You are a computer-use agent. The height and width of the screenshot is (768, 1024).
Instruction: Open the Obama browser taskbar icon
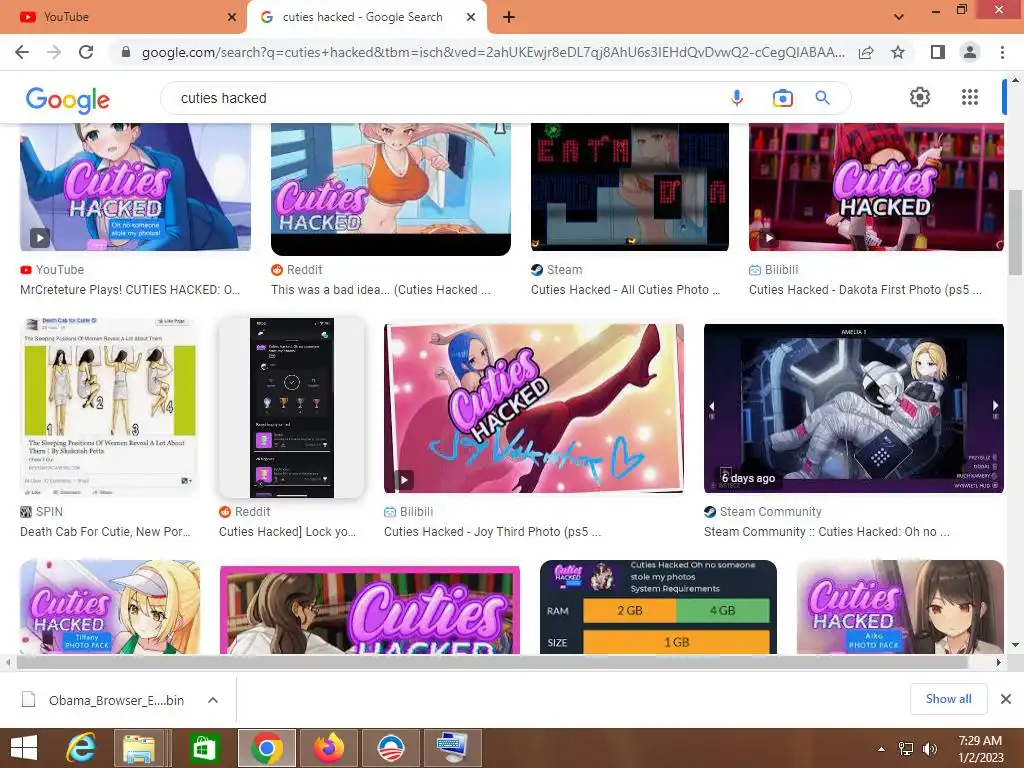pos(391,748)
